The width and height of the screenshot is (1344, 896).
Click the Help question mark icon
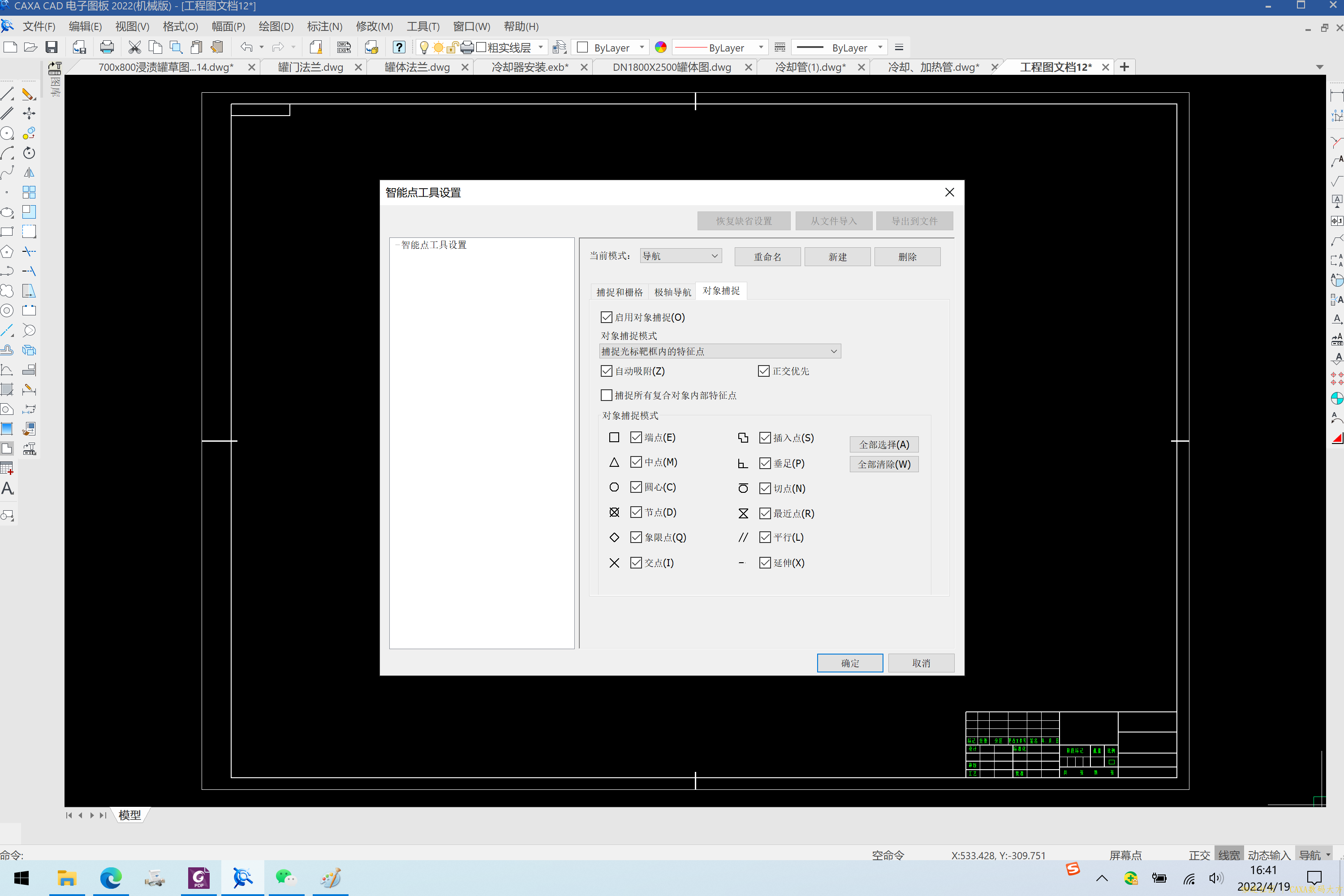(399, 47)
